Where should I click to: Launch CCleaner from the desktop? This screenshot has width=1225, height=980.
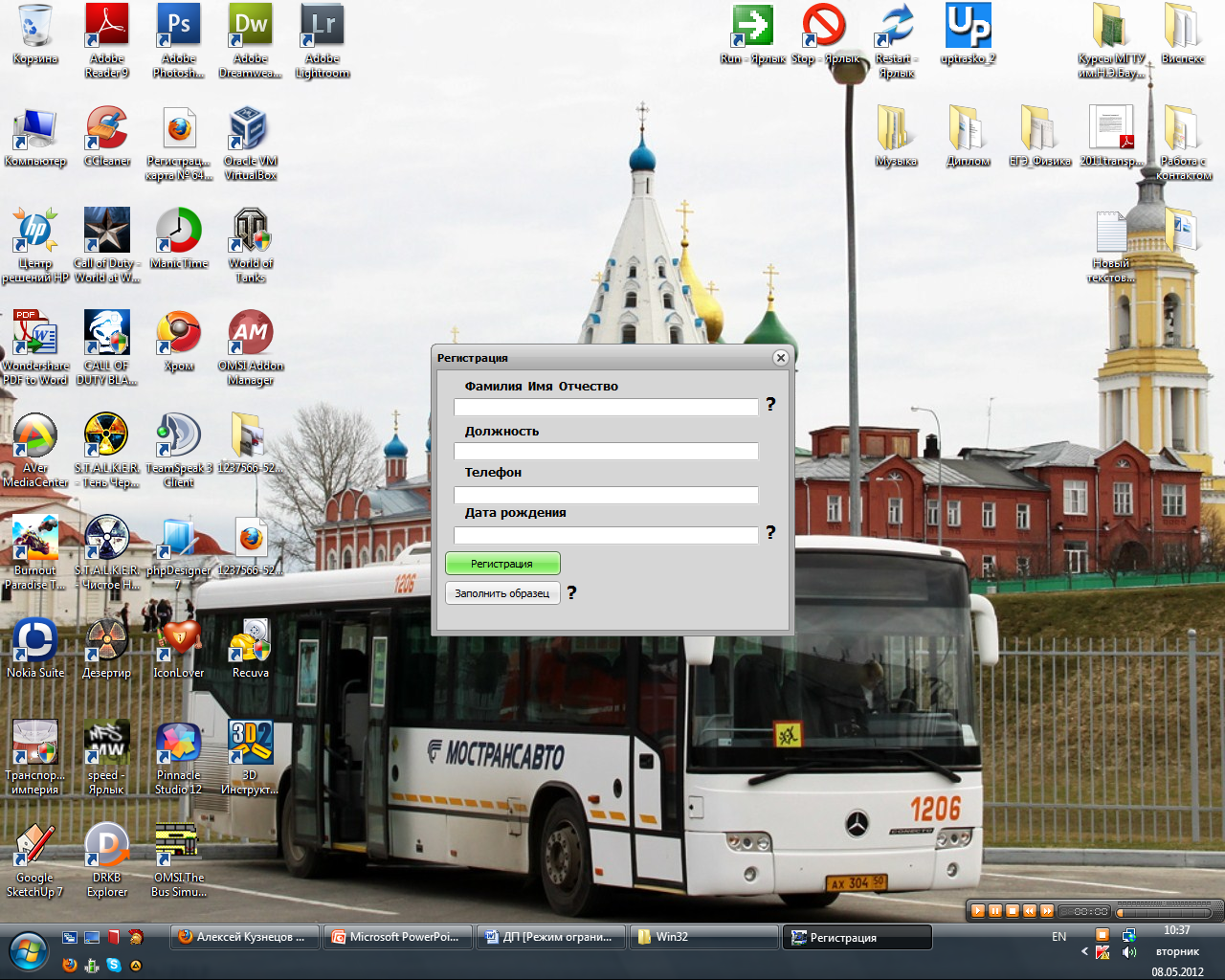pos(107,137)
